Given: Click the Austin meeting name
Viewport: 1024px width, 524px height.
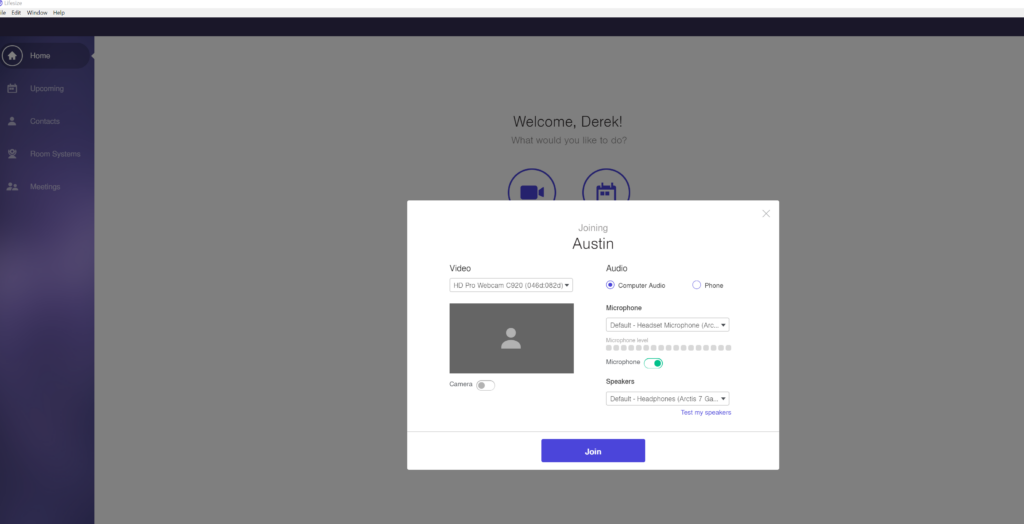Looking at the screenshot, I should [593, 244].
